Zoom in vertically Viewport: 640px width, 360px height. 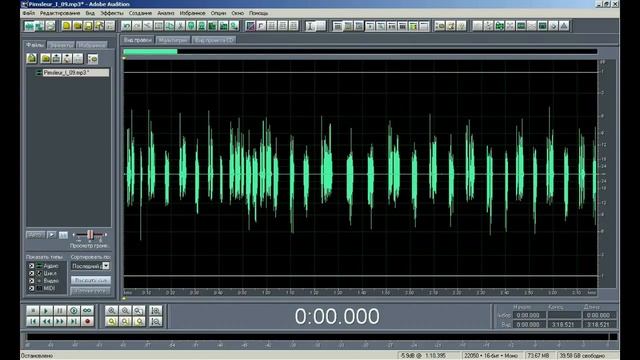click(156, 311)
